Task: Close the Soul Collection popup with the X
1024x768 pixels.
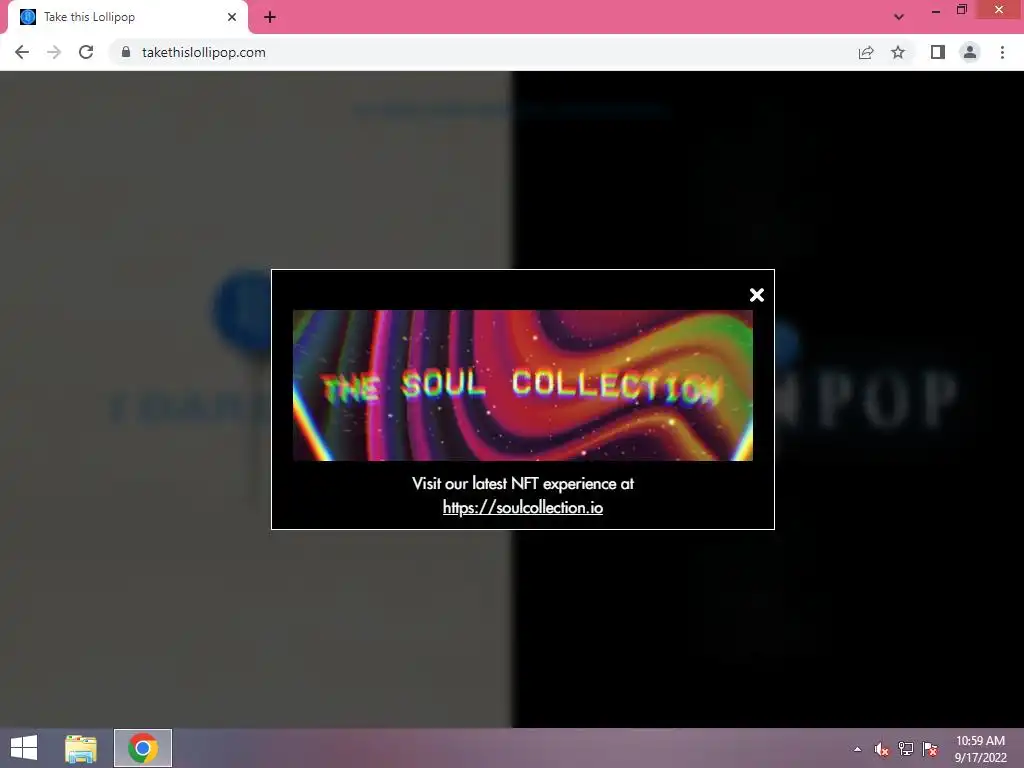Action: tap(757, 295)
